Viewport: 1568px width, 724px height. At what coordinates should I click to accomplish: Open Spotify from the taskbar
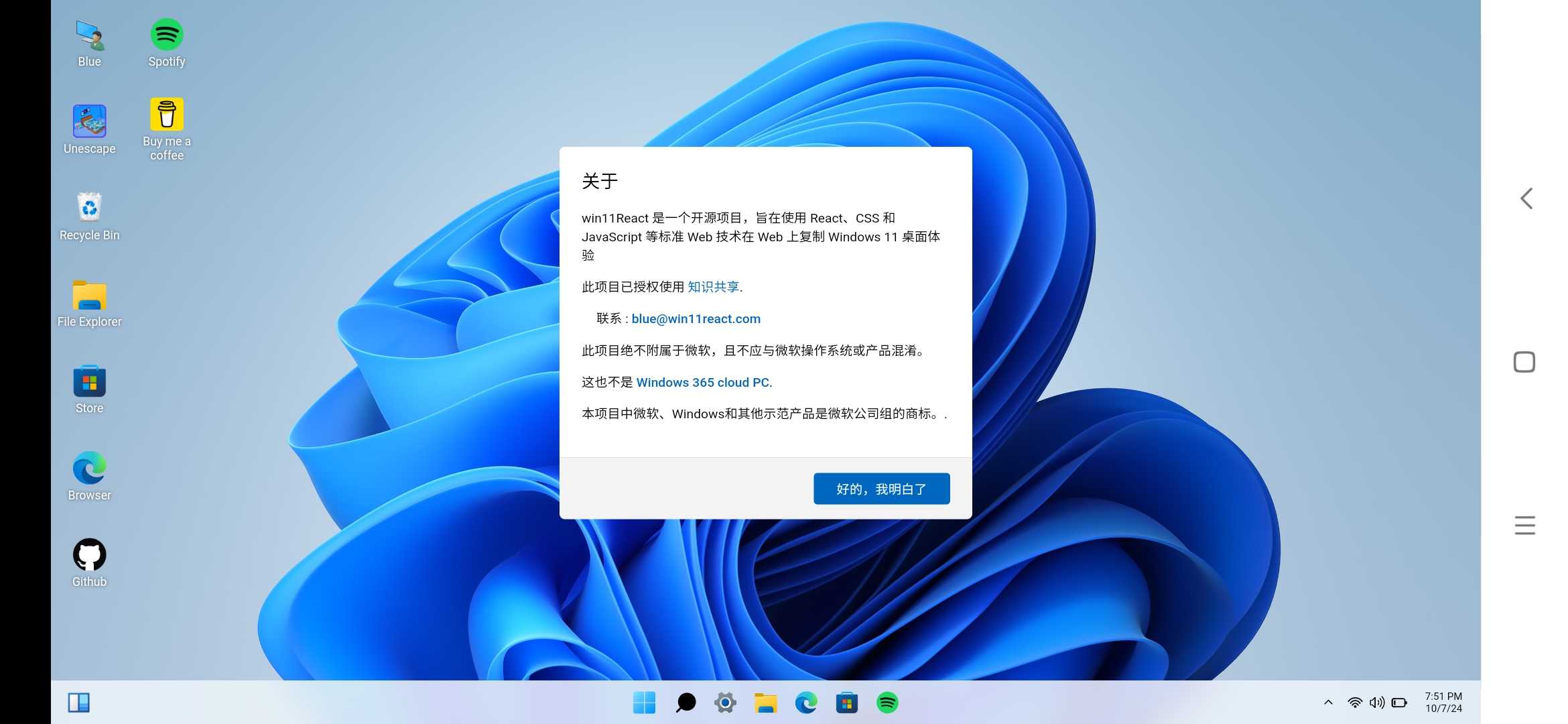[887, 703]
